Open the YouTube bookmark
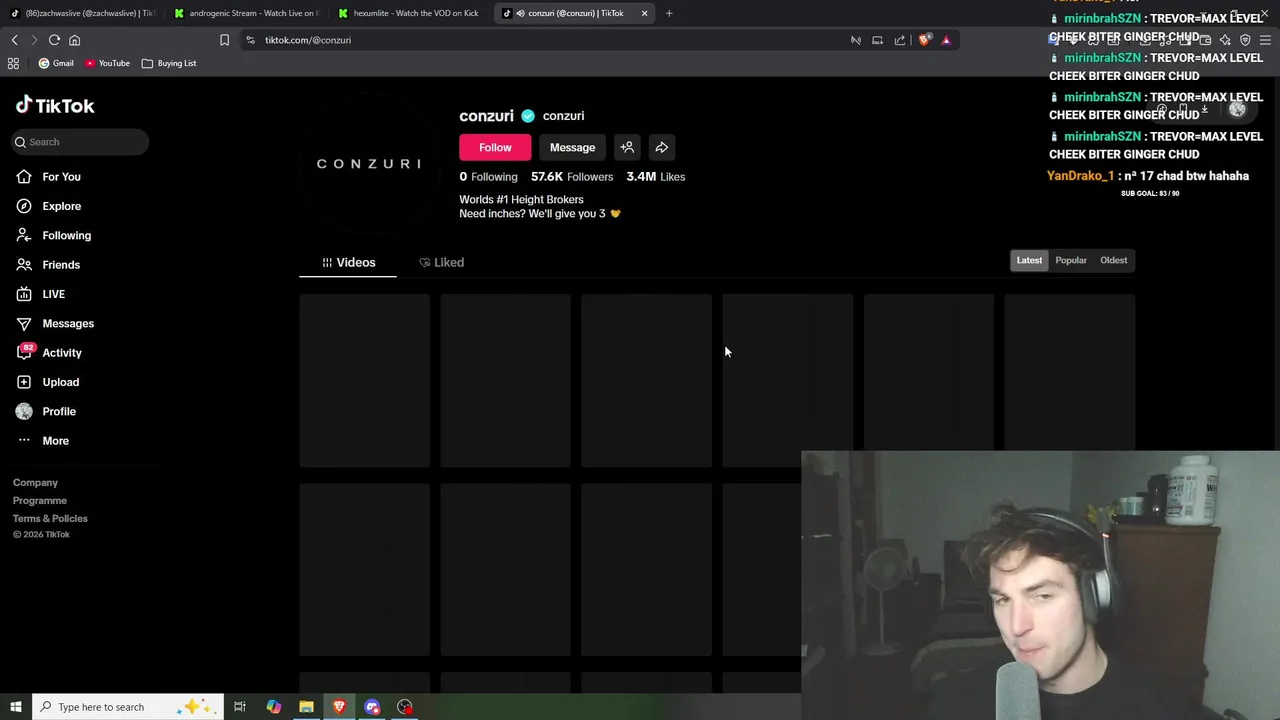This screenshot has height=720, width=1280. (x=107, y=63)
